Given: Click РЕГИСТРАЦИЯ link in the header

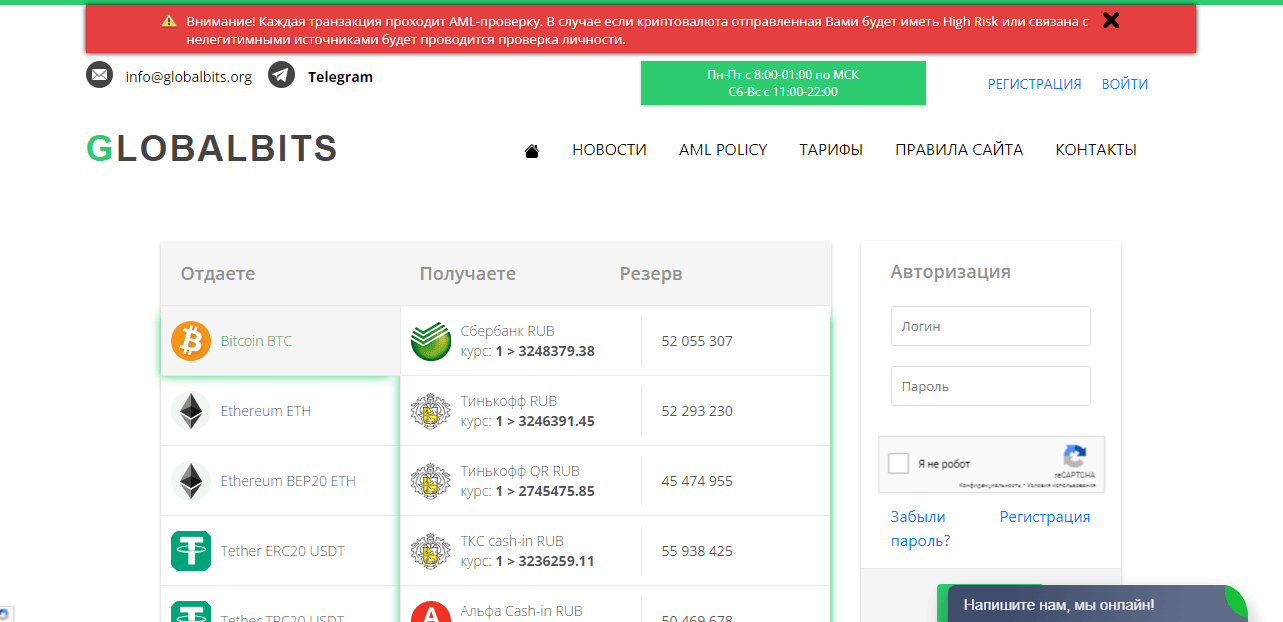Looking at the screenshot, I should 1034,84.
